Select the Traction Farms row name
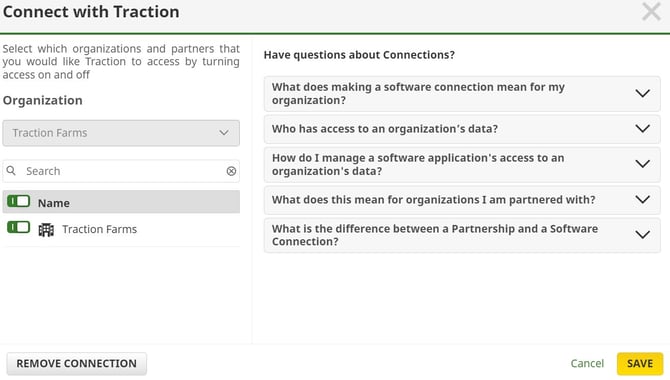Screen dimensions: 670x380 click(x=100, y=230)
